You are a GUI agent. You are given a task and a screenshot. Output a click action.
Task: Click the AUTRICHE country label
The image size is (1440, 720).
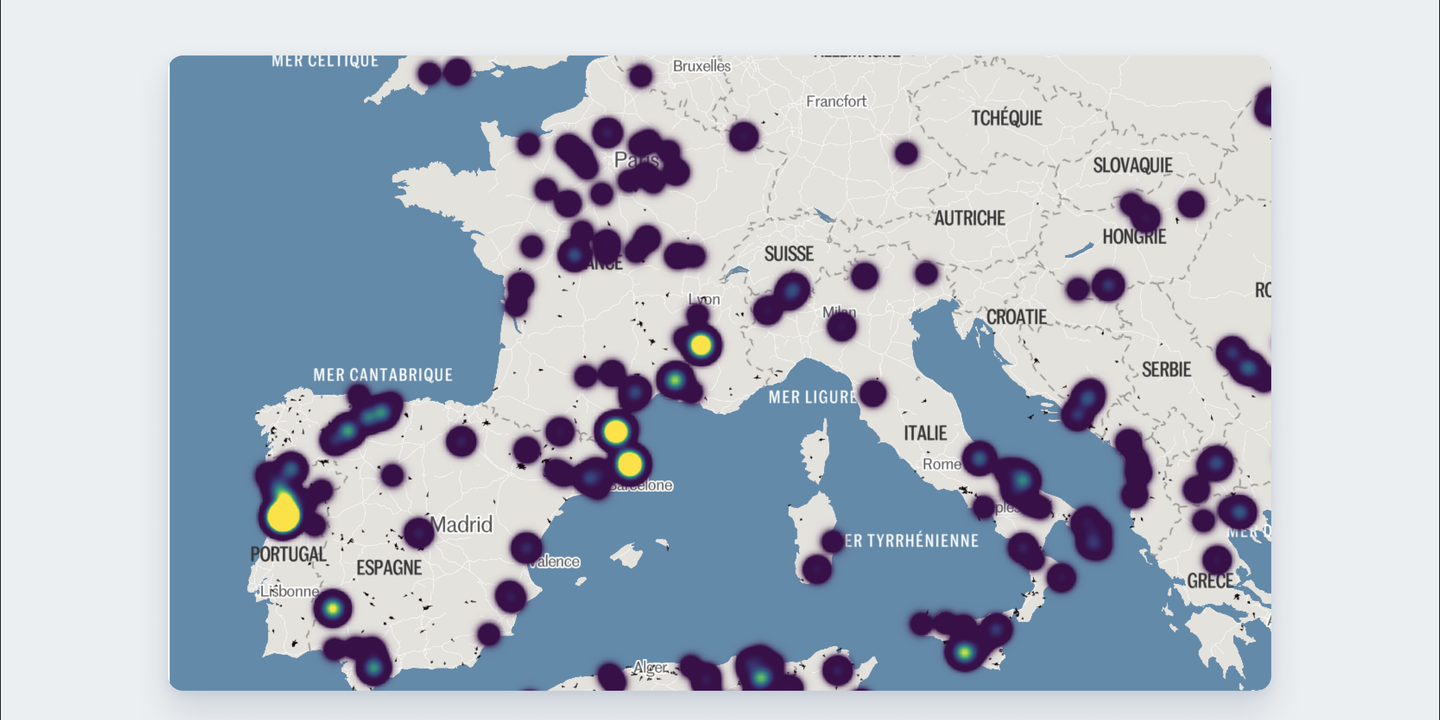point(970,217)
